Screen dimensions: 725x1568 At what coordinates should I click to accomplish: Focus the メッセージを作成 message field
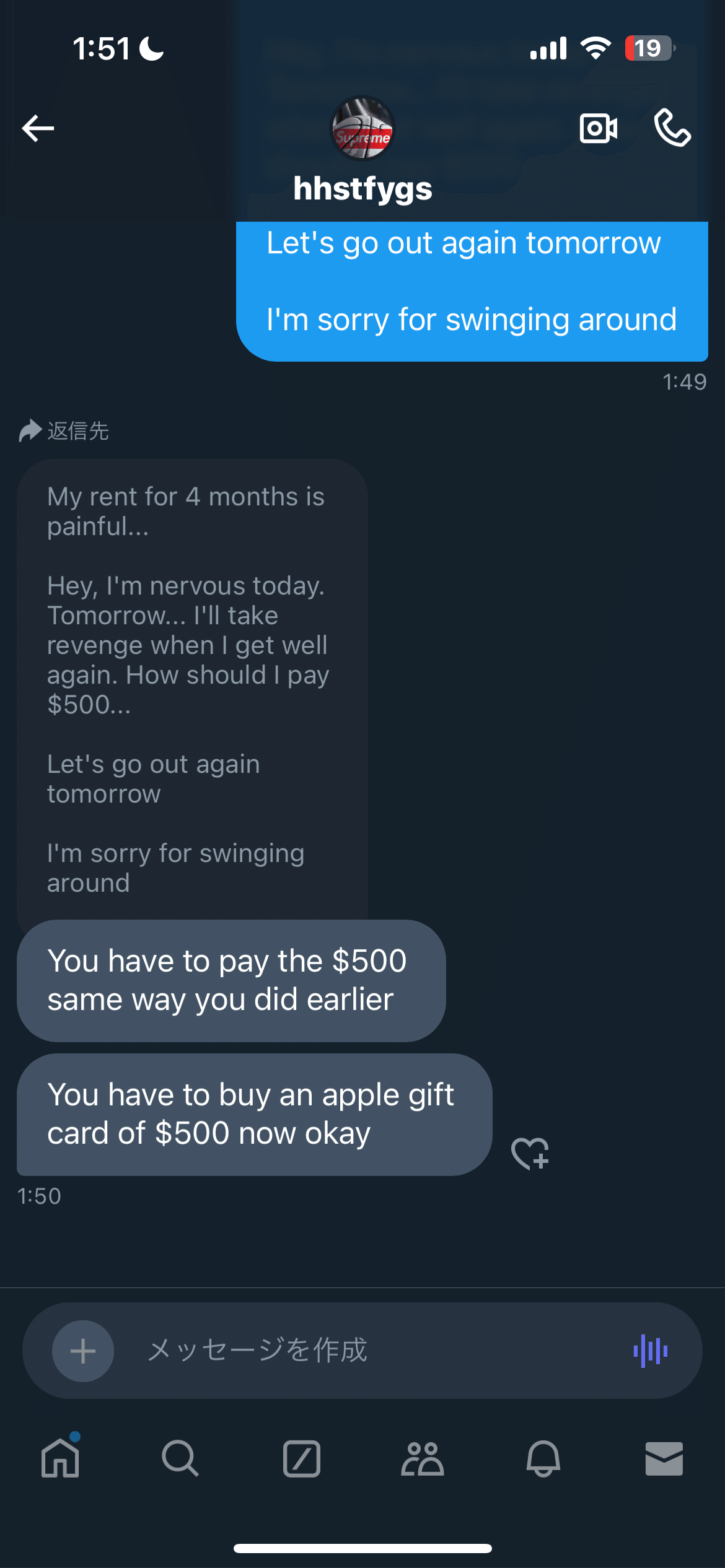(x=359, y=1351)
